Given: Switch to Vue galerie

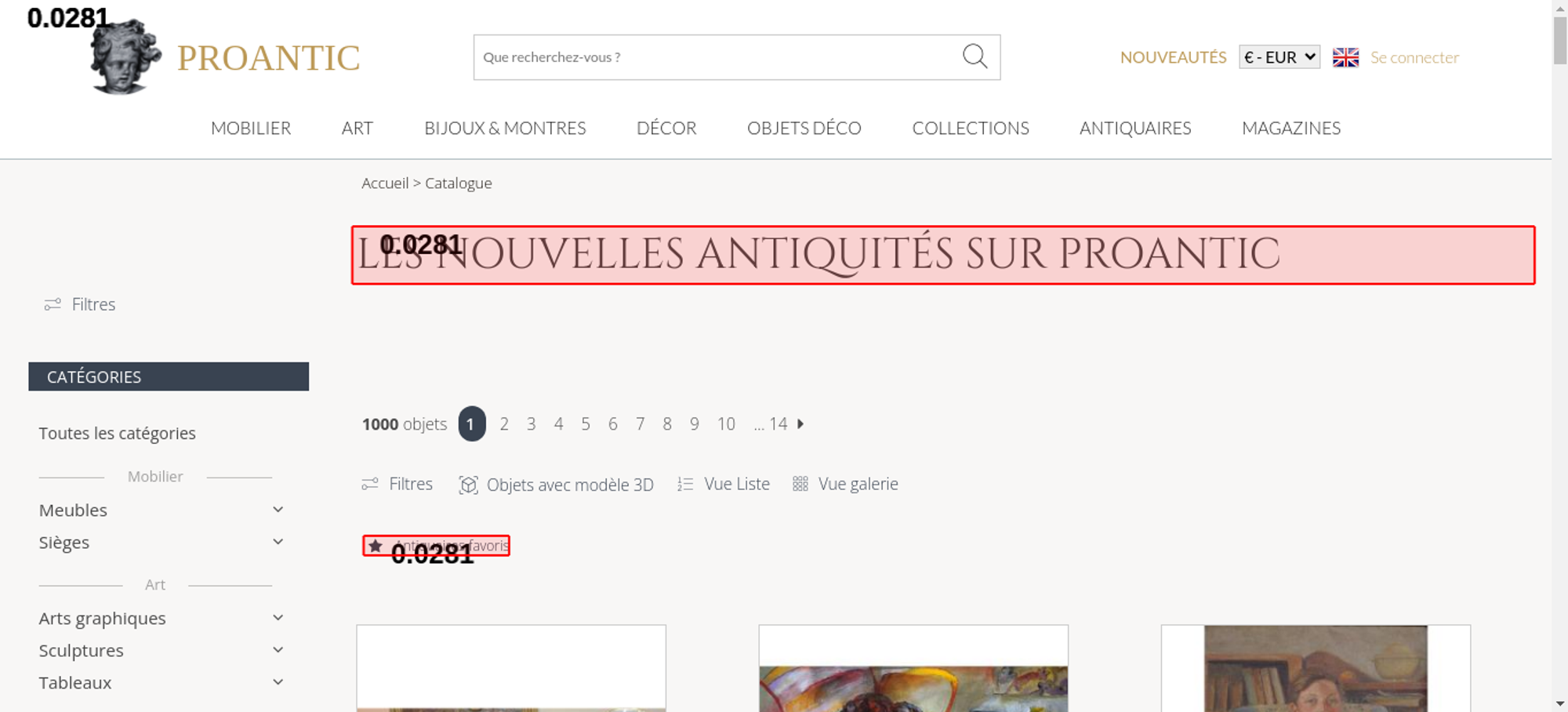Looking at the screenshot, I should [845, 484].
